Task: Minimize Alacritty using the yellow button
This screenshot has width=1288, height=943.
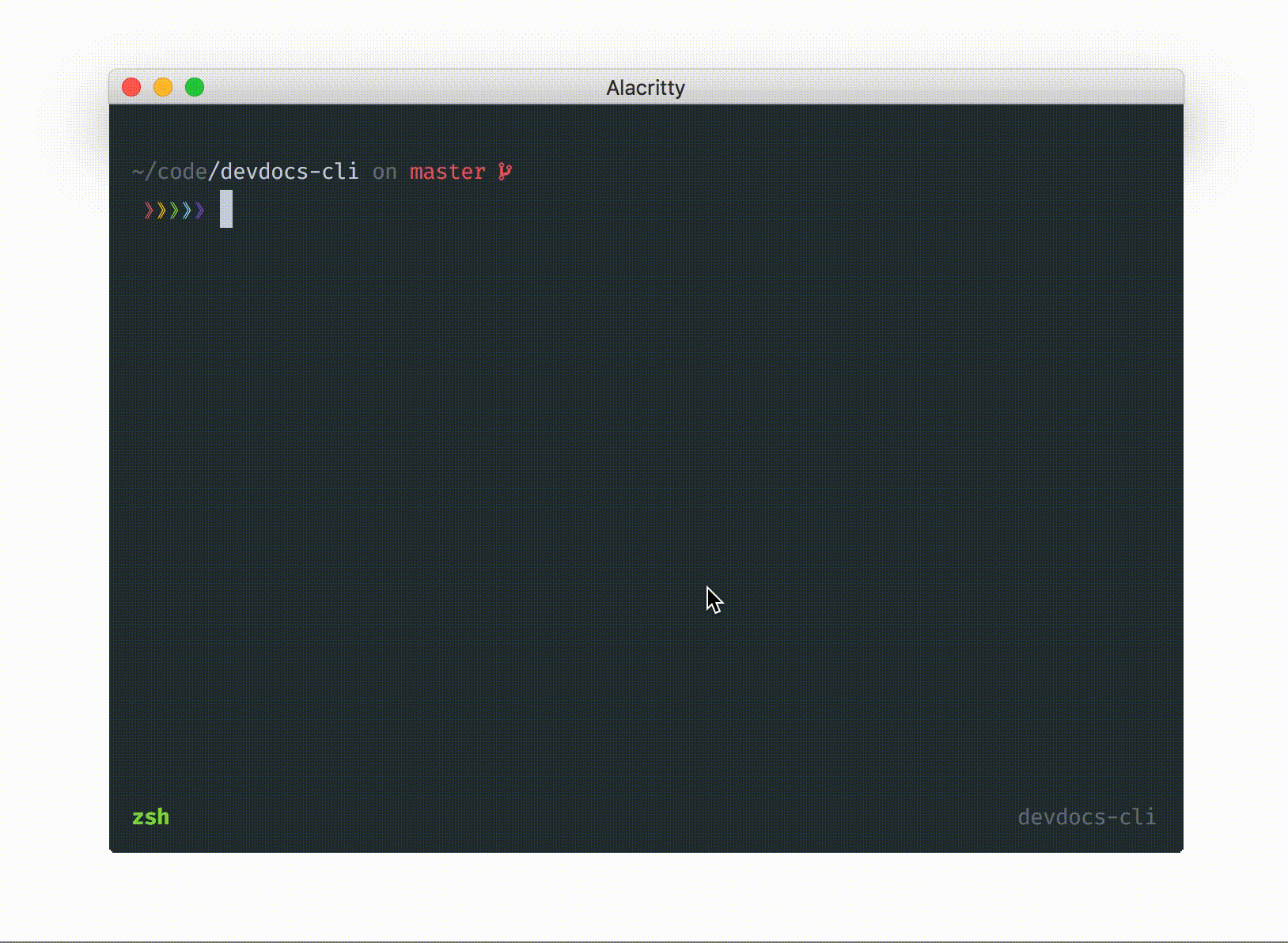Action: tap(163, 87)
